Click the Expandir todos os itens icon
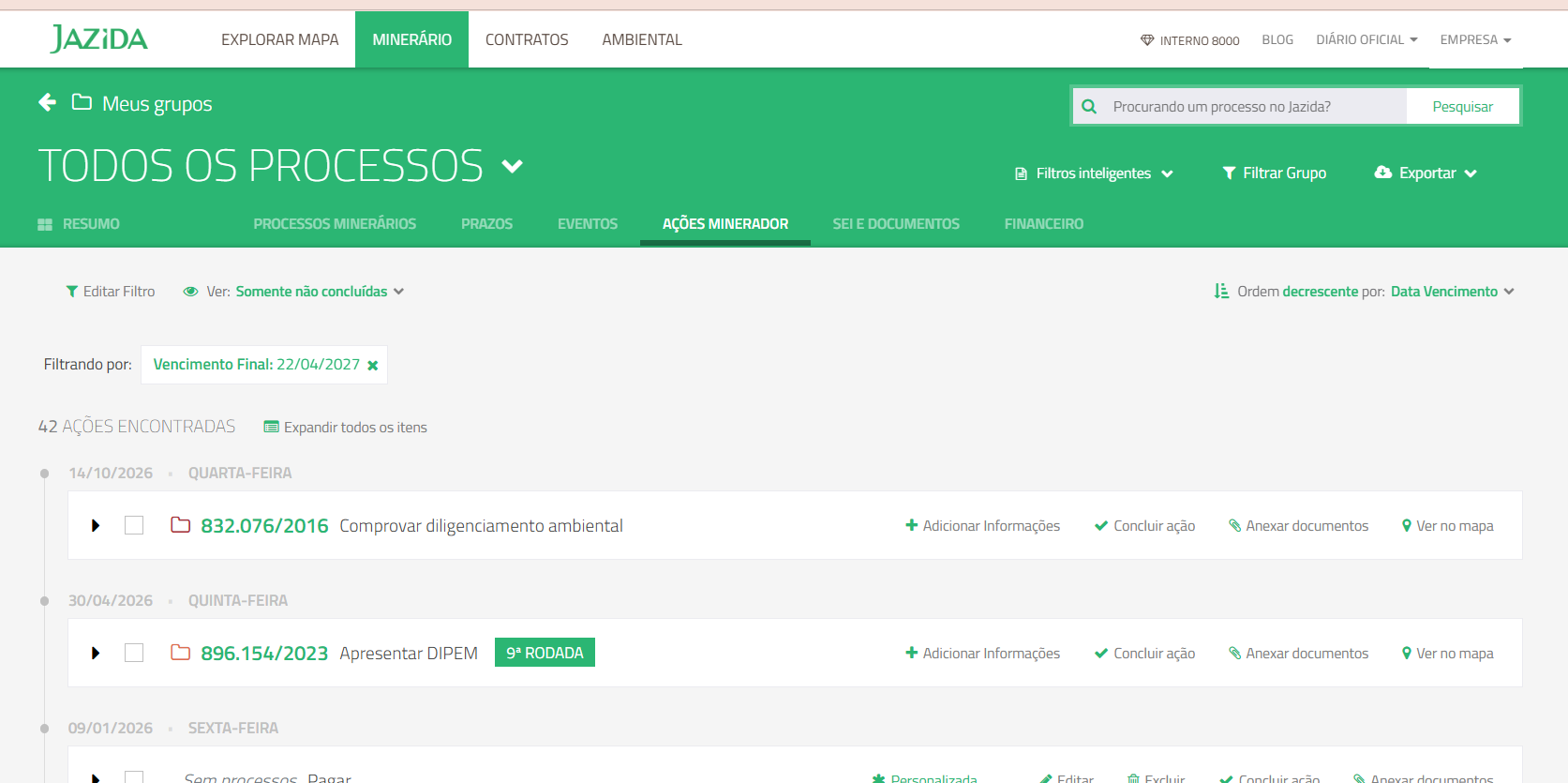1568x783 pixels. coord(271,428)
